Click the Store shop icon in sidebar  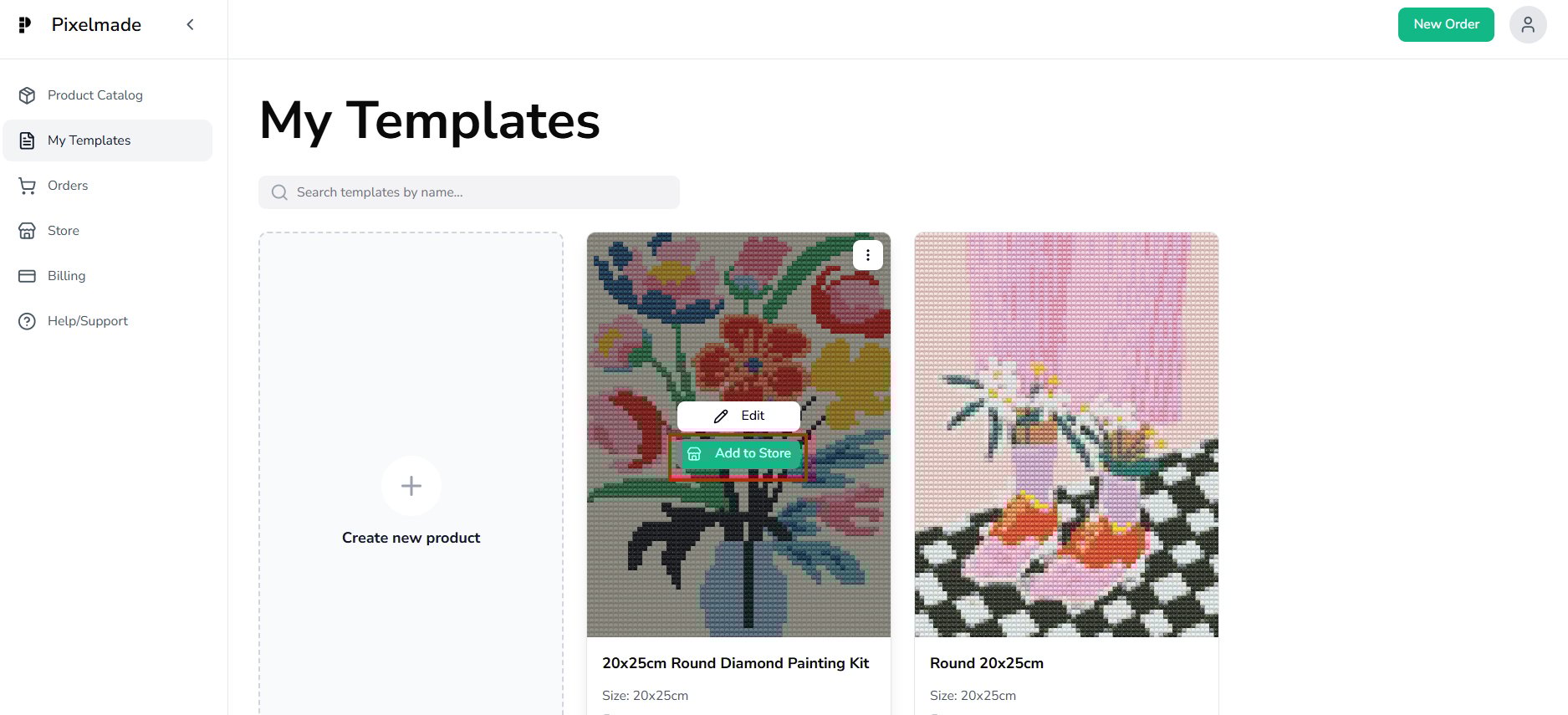[28, 231]
